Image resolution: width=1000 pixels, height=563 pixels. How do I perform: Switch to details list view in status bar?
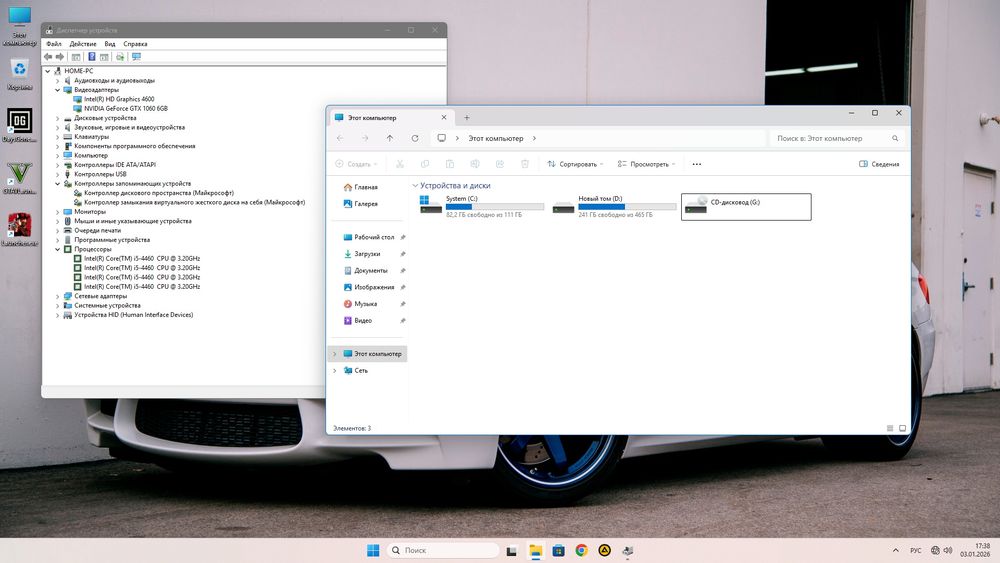[889, 428]
